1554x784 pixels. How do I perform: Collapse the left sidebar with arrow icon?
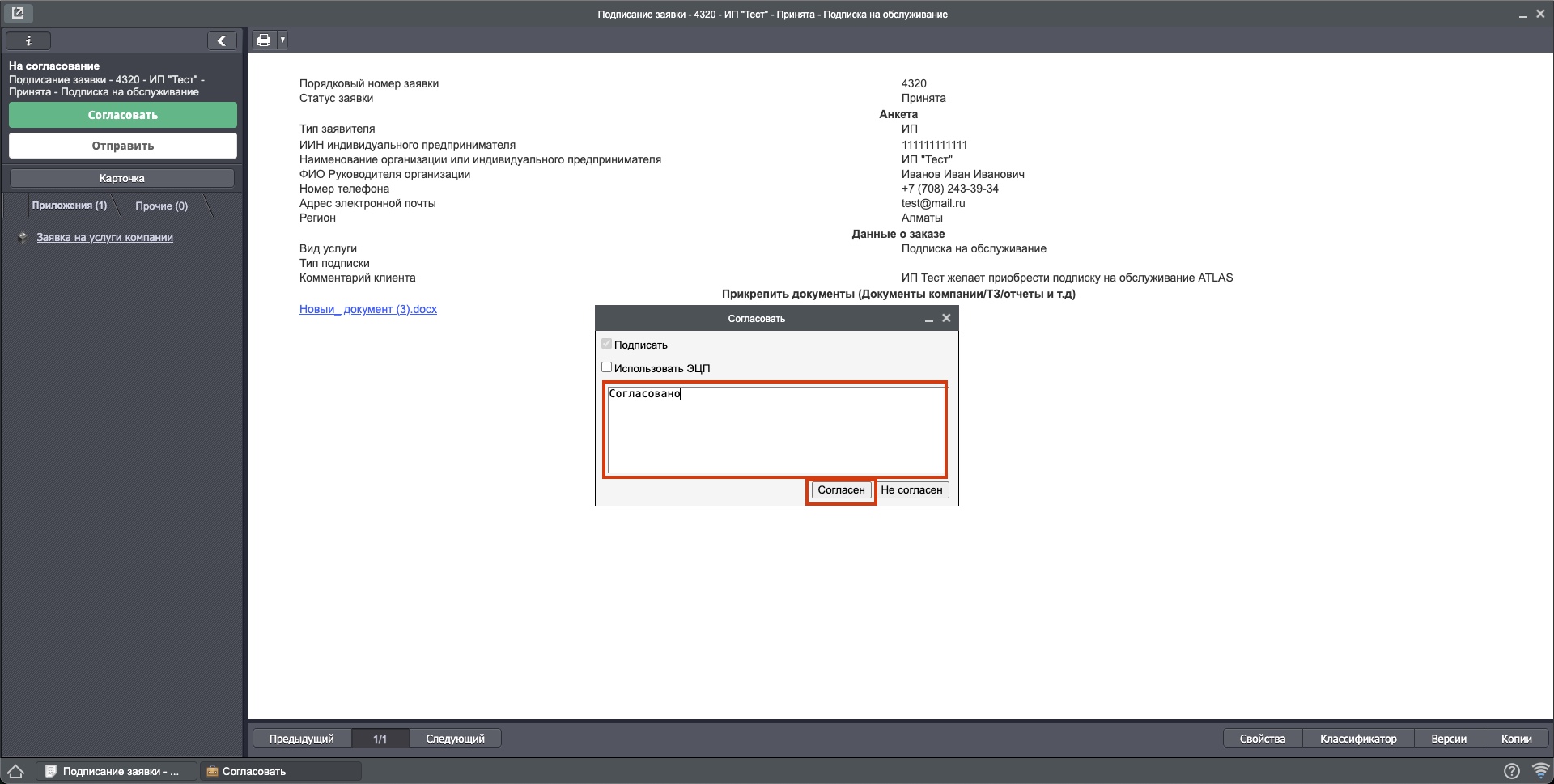221,40
